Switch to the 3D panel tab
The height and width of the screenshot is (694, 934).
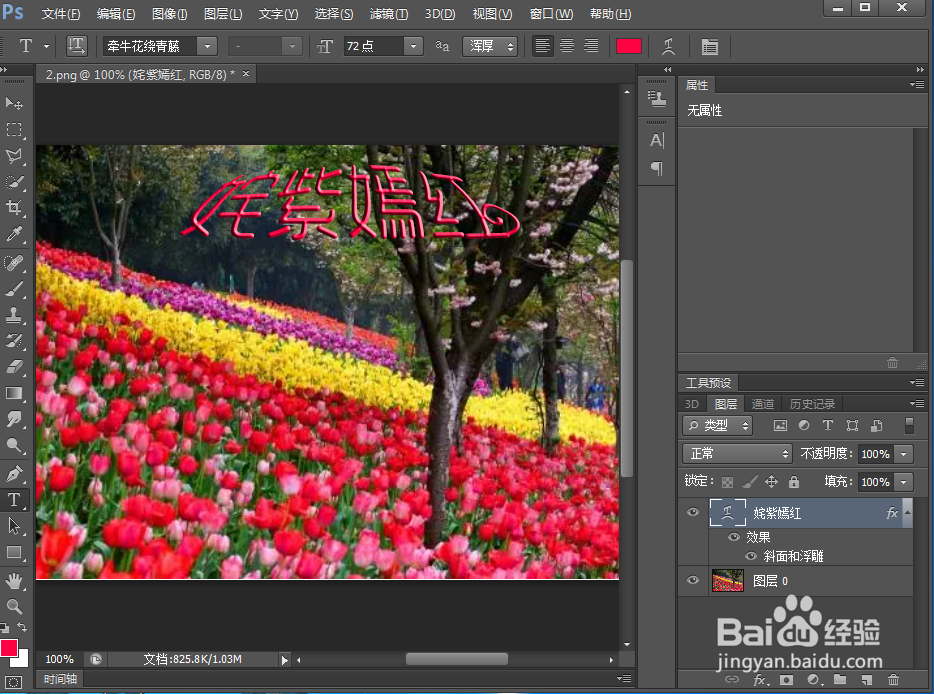(692, 404)
